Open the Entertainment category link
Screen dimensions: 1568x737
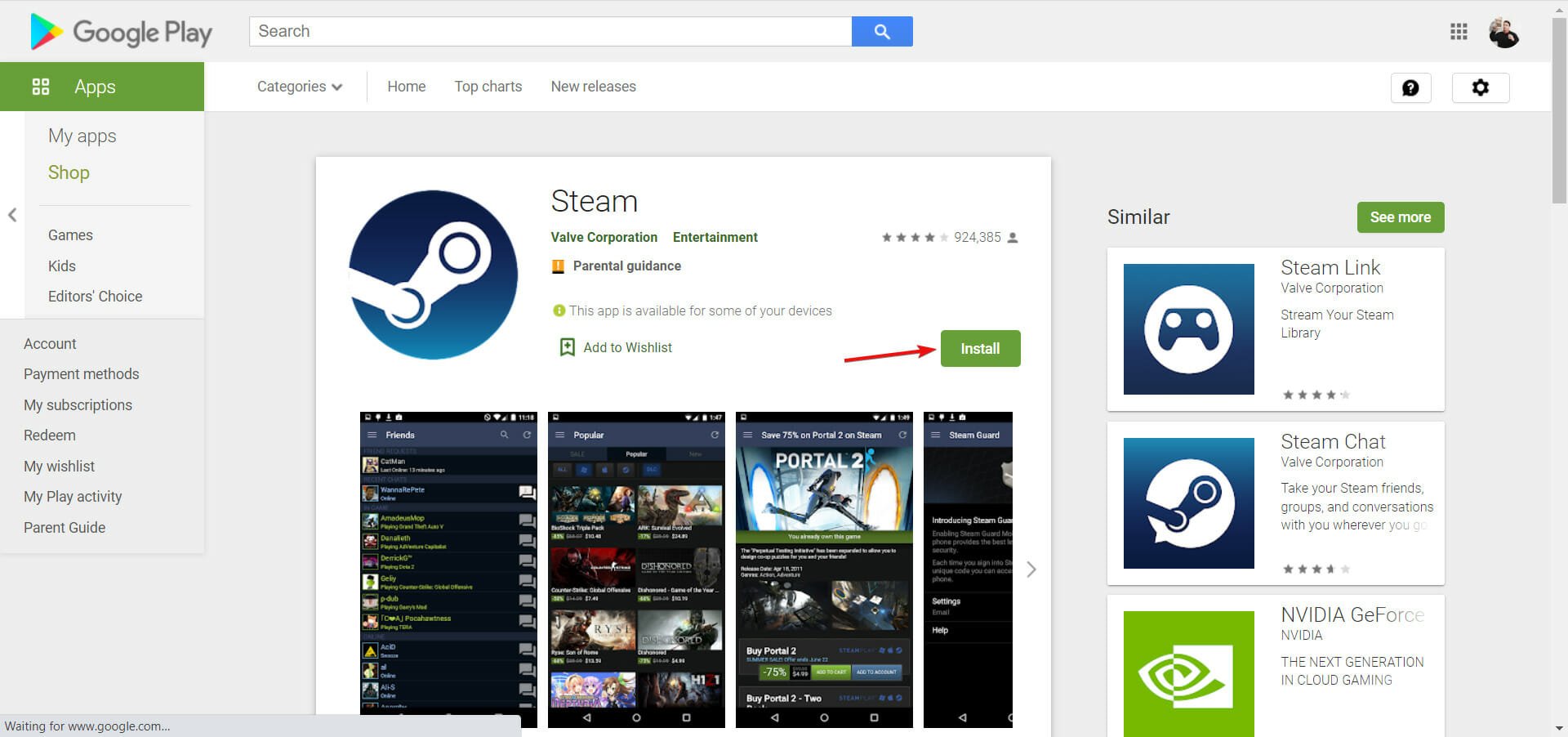pyautogui.click(x=715, y=238)
